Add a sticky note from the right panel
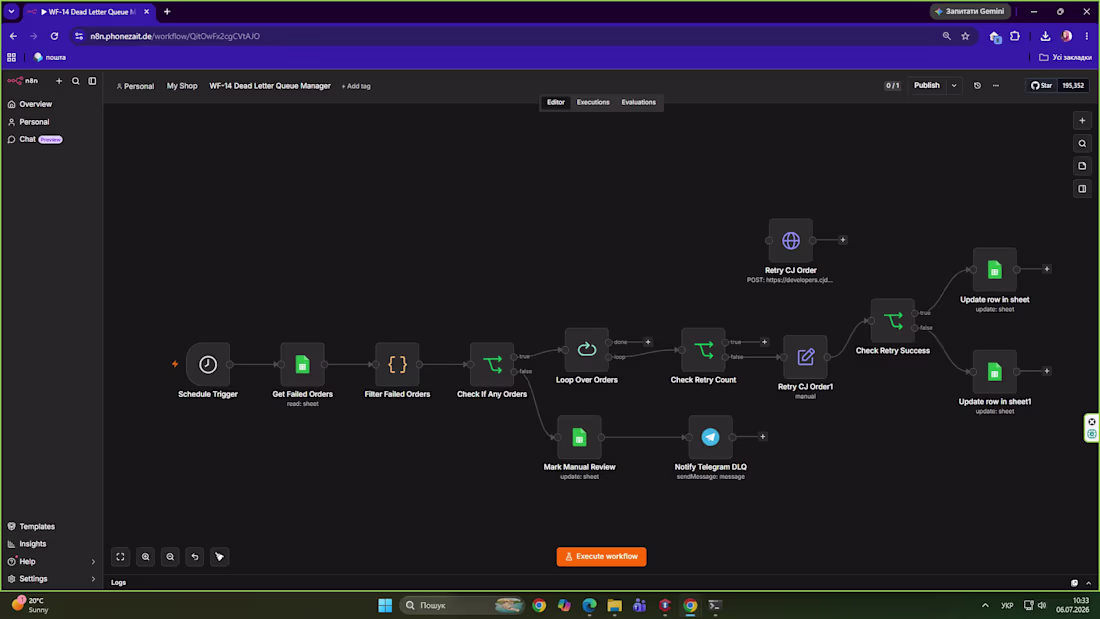The image size is (1100, 619). click(x=1082, y=166)
